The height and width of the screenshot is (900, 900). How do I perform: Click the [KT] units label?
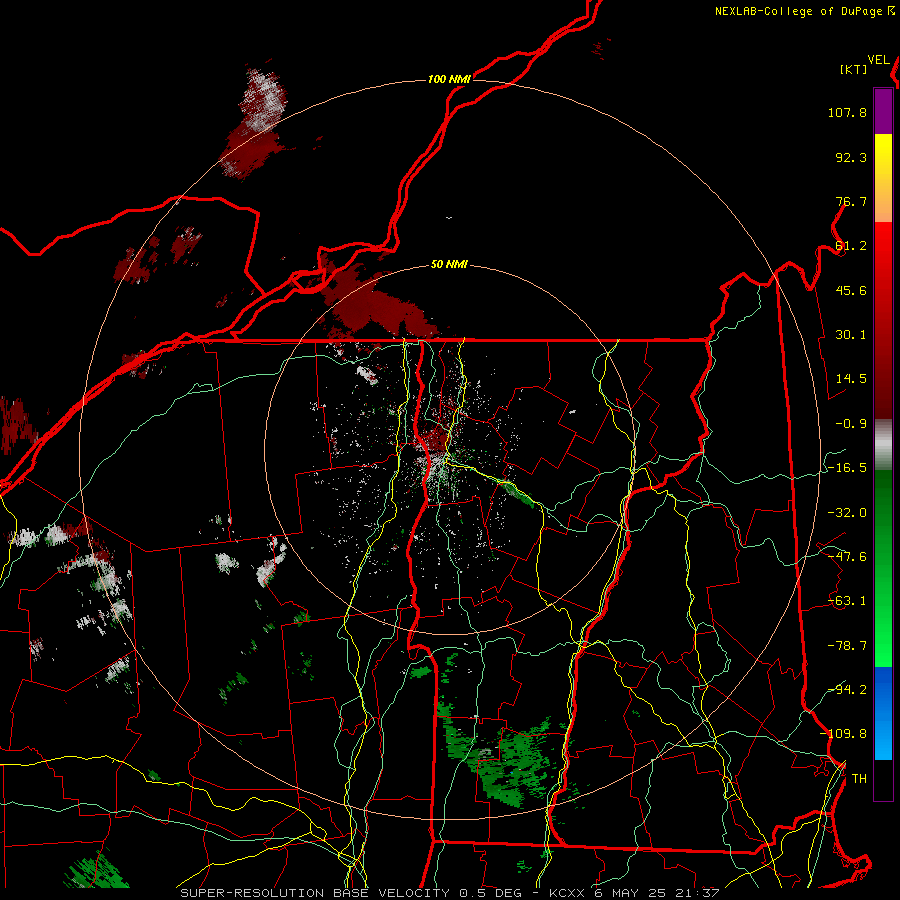[854, 69]
